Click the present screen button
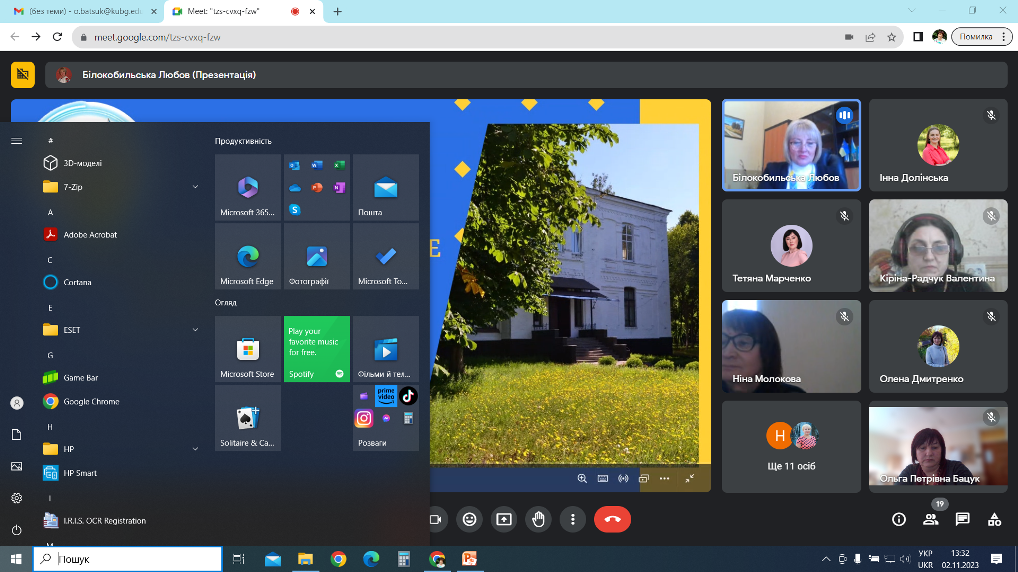The width and height of the screenshot is (1018, 572). pos(504,519)
